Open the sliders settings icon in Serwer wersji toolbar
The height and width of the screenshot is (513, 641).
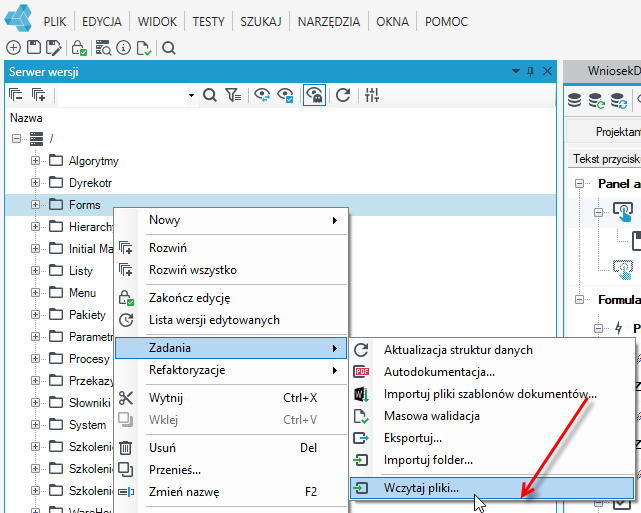pyautogui.click(x=372, y=95)
